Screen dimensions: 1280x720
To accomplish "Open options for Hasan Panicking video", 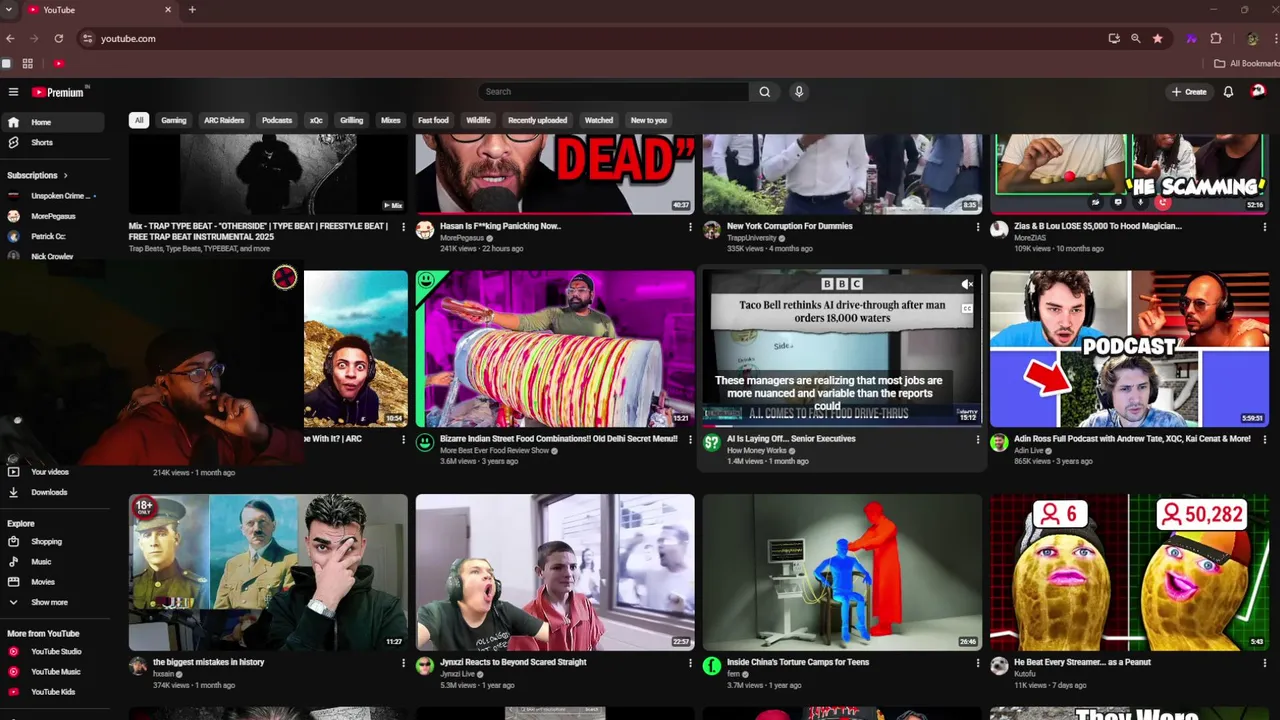I will (690, 227).
